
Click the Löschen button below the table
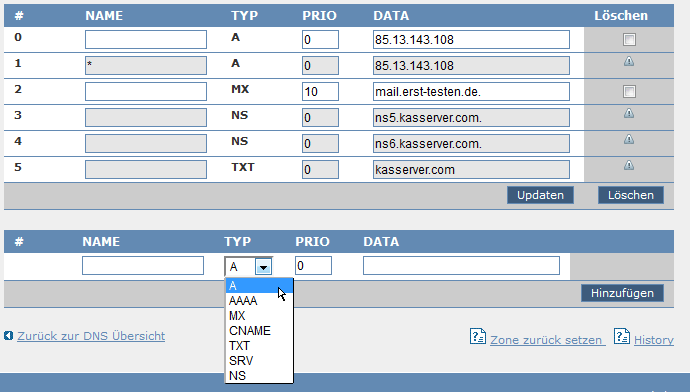[631, 195]
